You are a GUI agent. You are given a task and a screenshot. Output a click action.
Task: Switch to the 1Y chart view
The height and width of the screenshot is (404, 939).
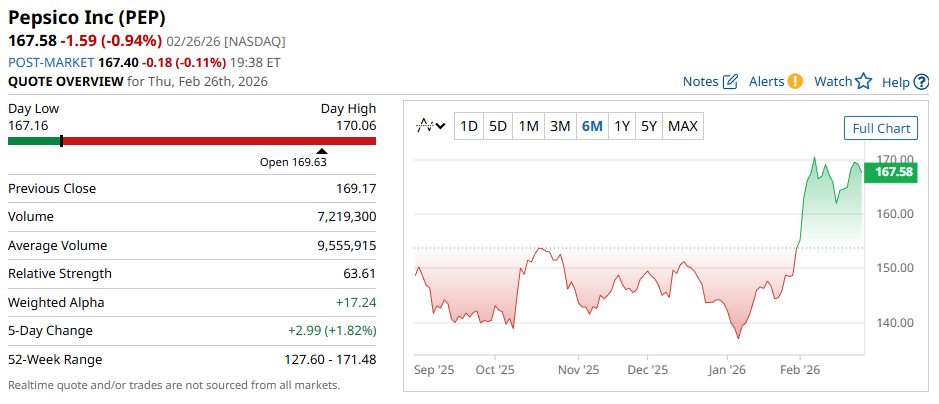pyautogui.click(x=622, y=126)
